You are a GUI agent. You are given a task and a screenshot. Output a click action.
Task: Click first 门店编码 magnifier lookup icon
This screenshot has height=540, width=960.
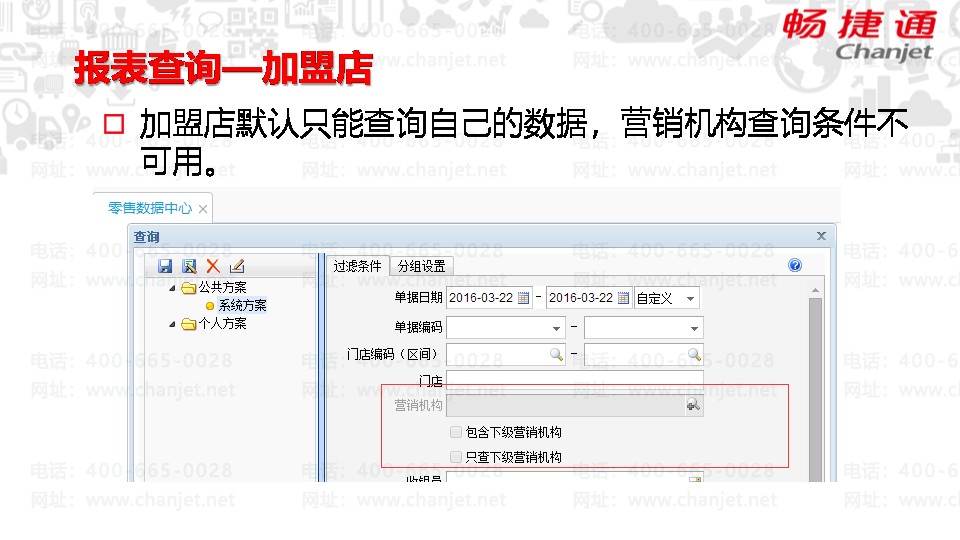tap(556, 354)
